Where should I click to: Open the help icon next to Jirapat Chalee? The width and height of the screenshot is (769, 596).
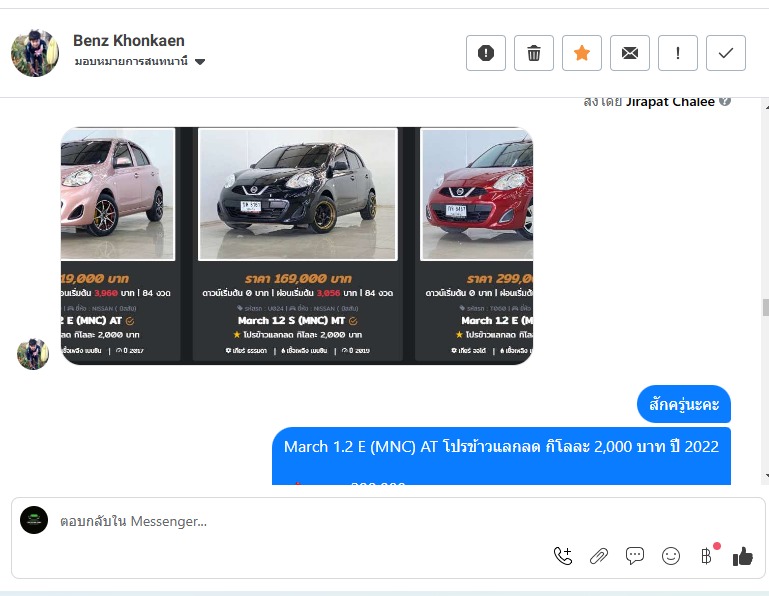coord(725,101)
